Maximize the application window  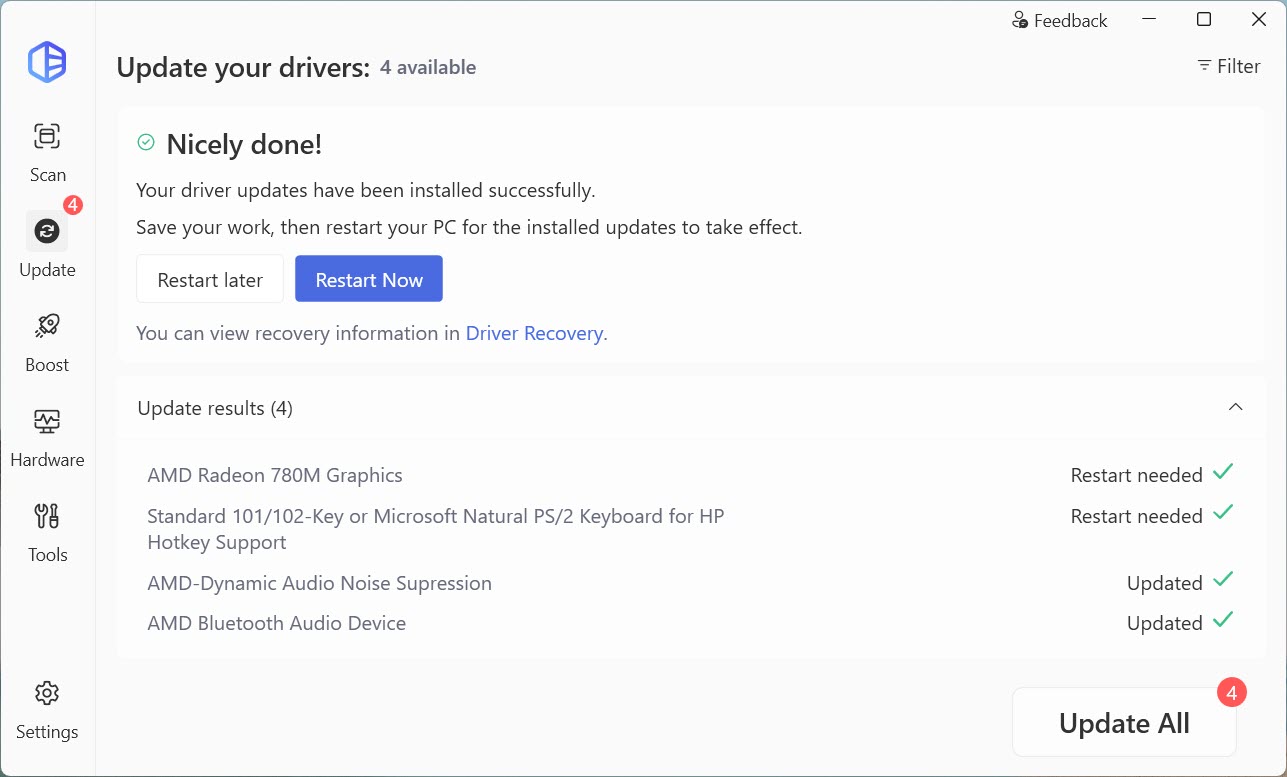pos(1204,20)
